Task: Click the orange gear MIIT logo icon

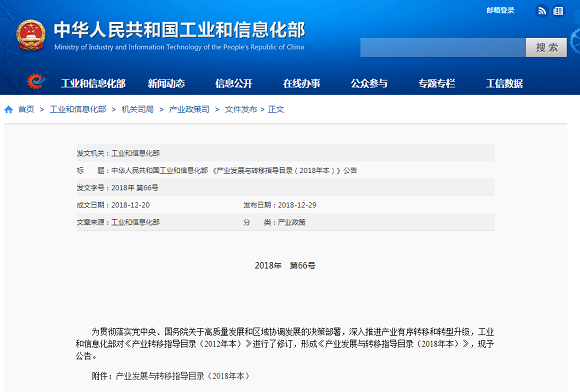Action: 36,81
